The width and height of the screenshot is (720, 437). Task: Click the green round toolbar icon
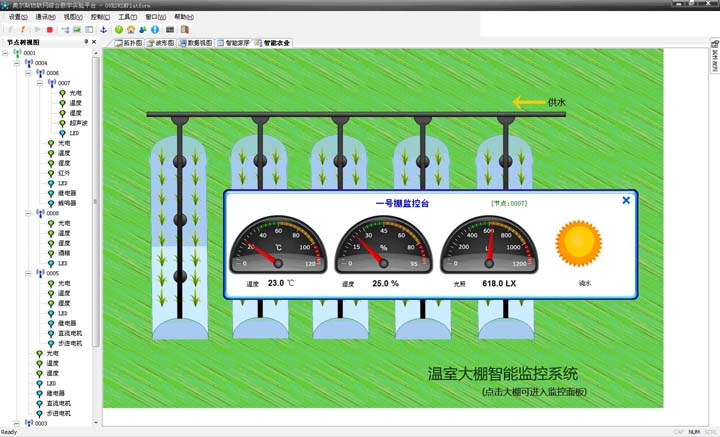(119, 30)
